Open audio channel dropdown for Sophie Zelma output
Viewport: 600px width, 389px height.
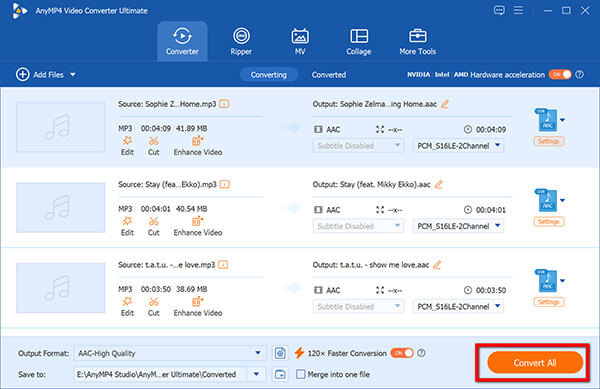(458, 146)
